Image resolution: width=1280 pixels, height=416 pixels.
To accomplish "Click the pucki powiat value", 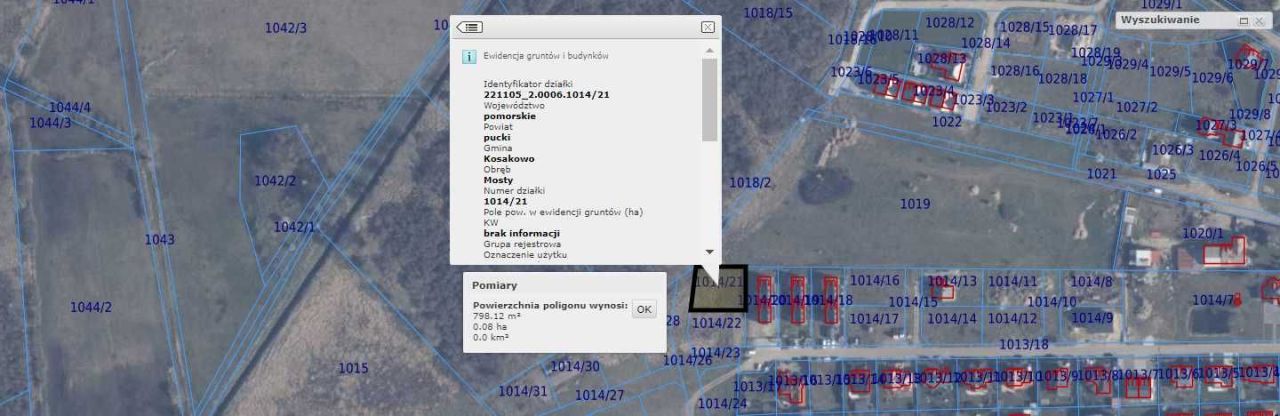I will [497, 138].
